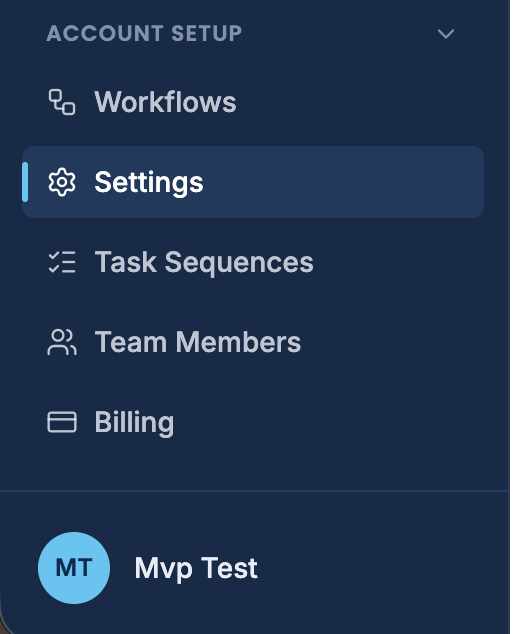Open the Workflows menu item

click(253, 102)
